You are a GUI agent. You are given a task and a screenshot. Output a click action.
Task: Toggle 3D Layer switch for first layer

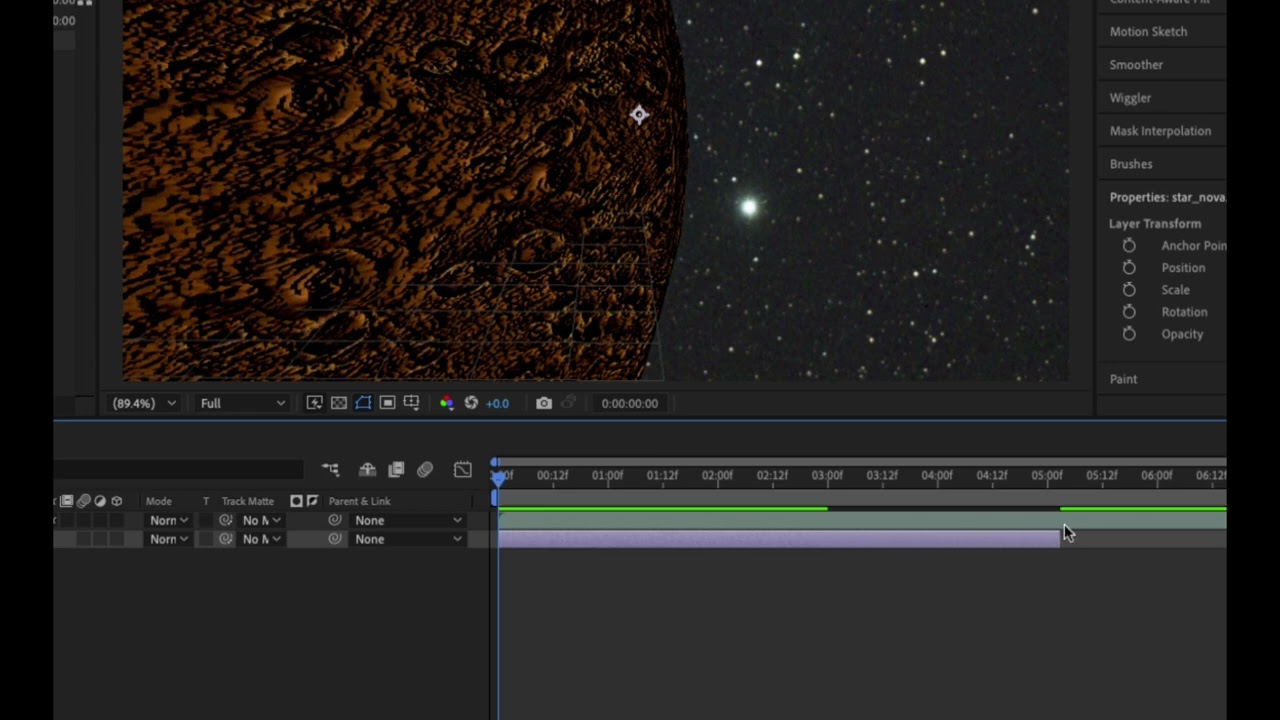click(x=116, y=520)
